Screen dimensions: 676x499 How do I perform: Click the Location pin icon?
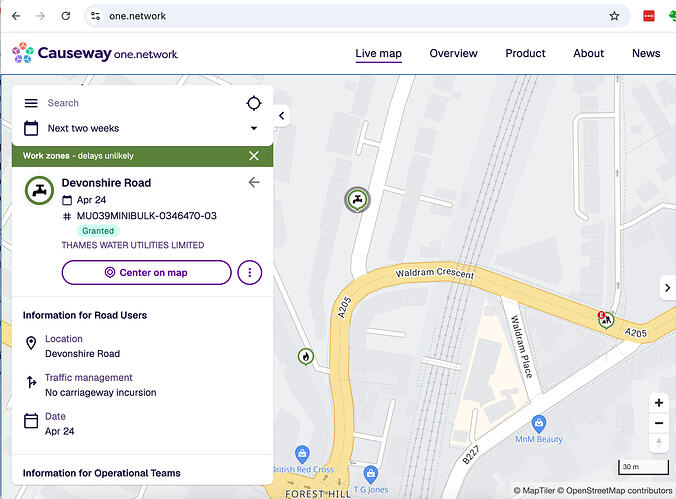tap(31, 343)
